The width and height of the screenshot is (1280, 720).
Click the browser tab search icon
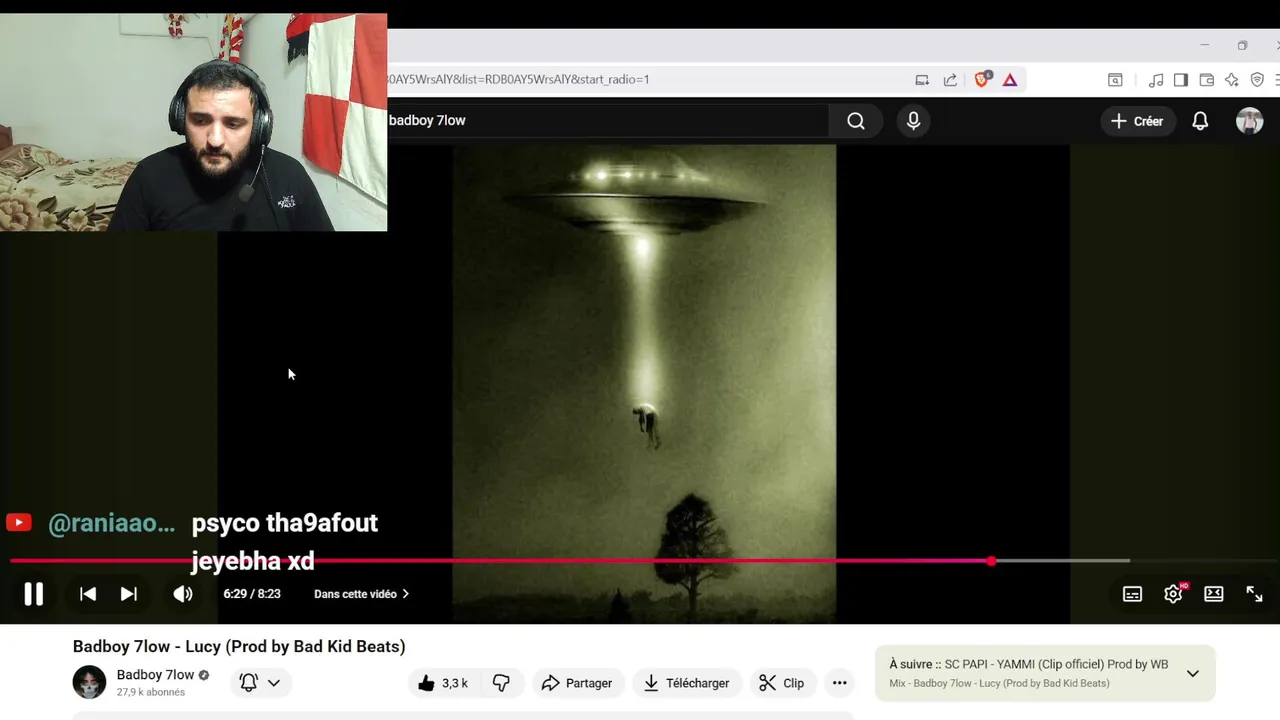click(1115, 80)
